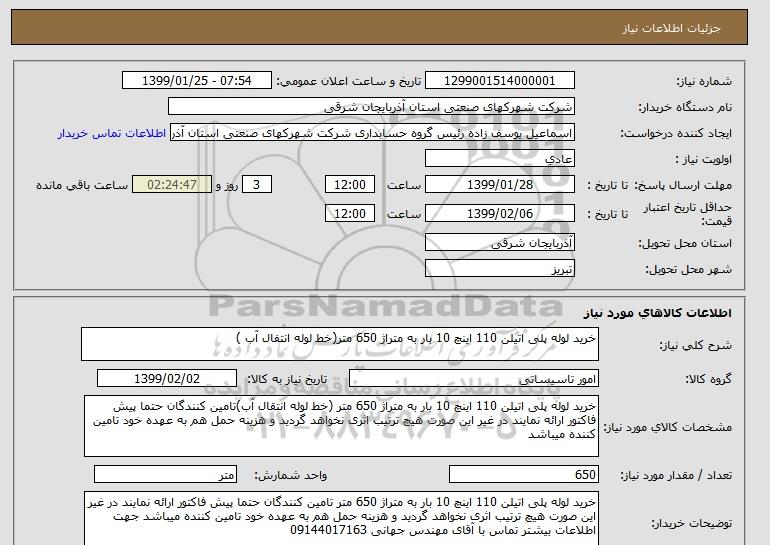Click the unit of measure field متر

click(165, 475)
